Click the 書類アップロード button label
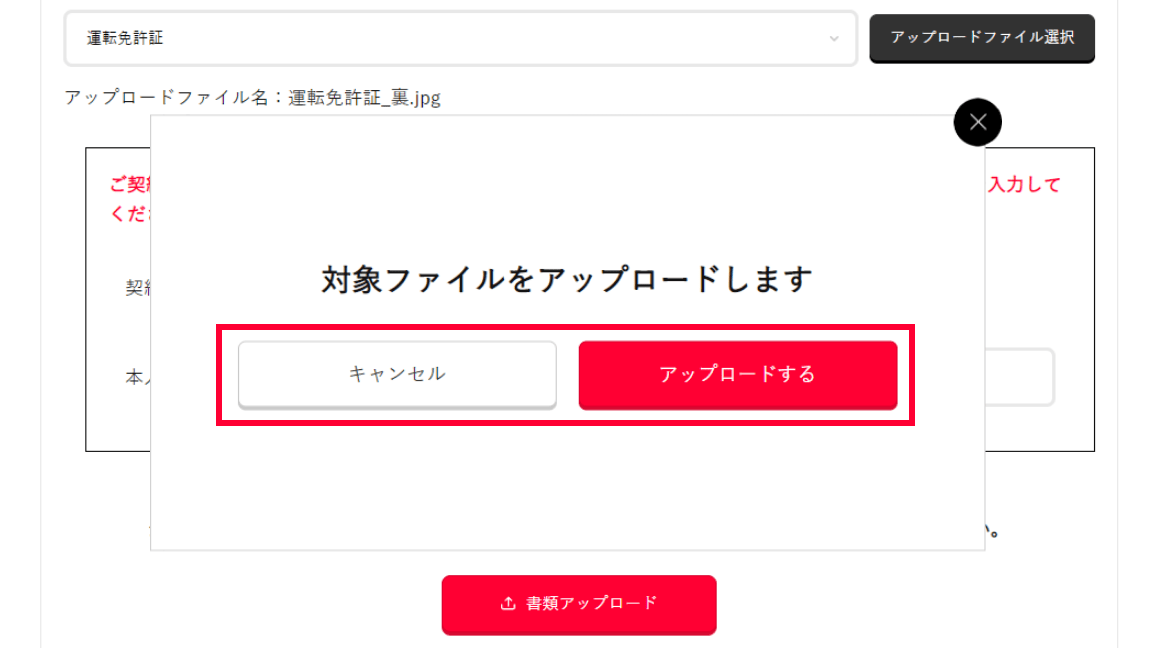 [592, 603]
